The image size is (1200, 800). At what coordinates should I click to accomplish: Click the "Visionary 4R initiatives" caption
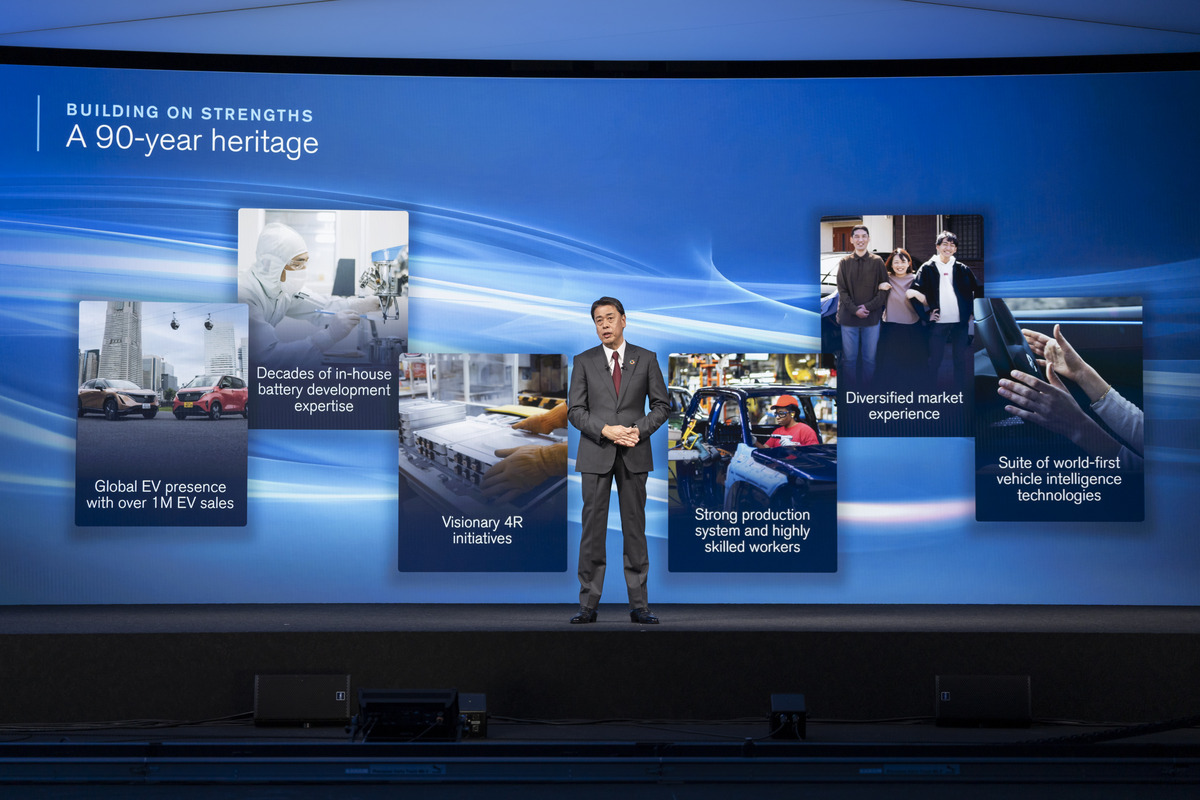coord(483,530)
